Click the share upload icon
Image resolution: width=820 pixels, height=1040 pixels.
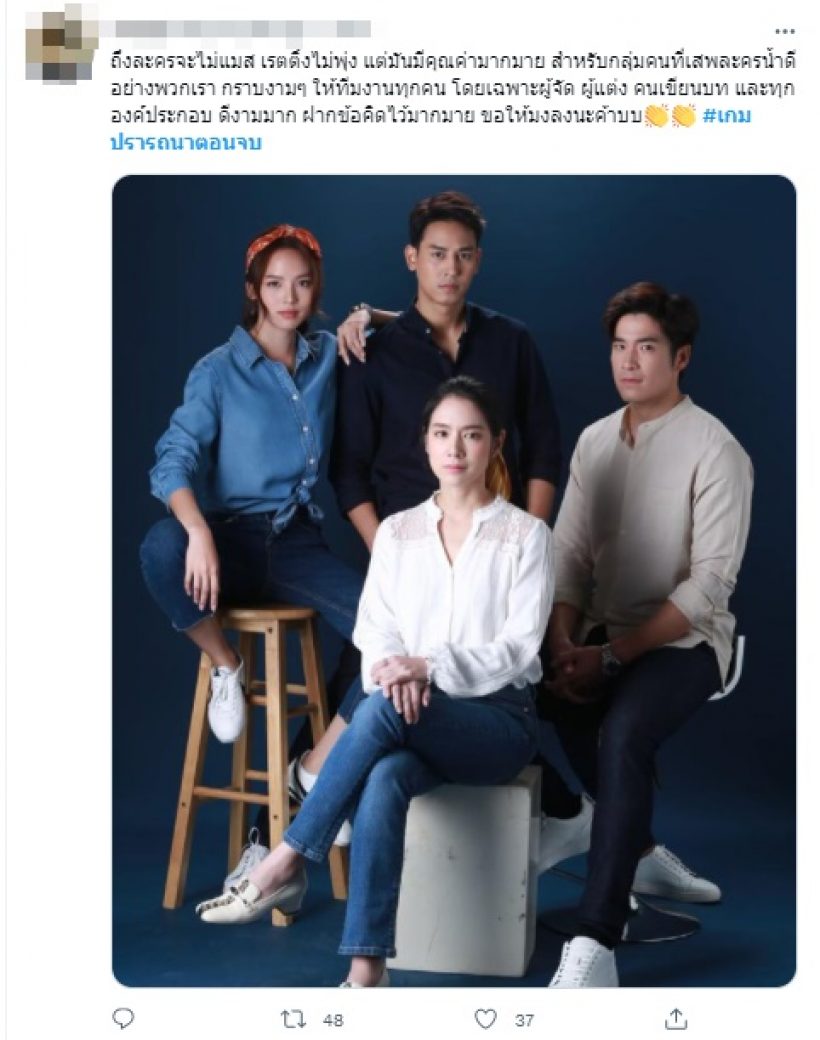click(x=675, y=1017)
